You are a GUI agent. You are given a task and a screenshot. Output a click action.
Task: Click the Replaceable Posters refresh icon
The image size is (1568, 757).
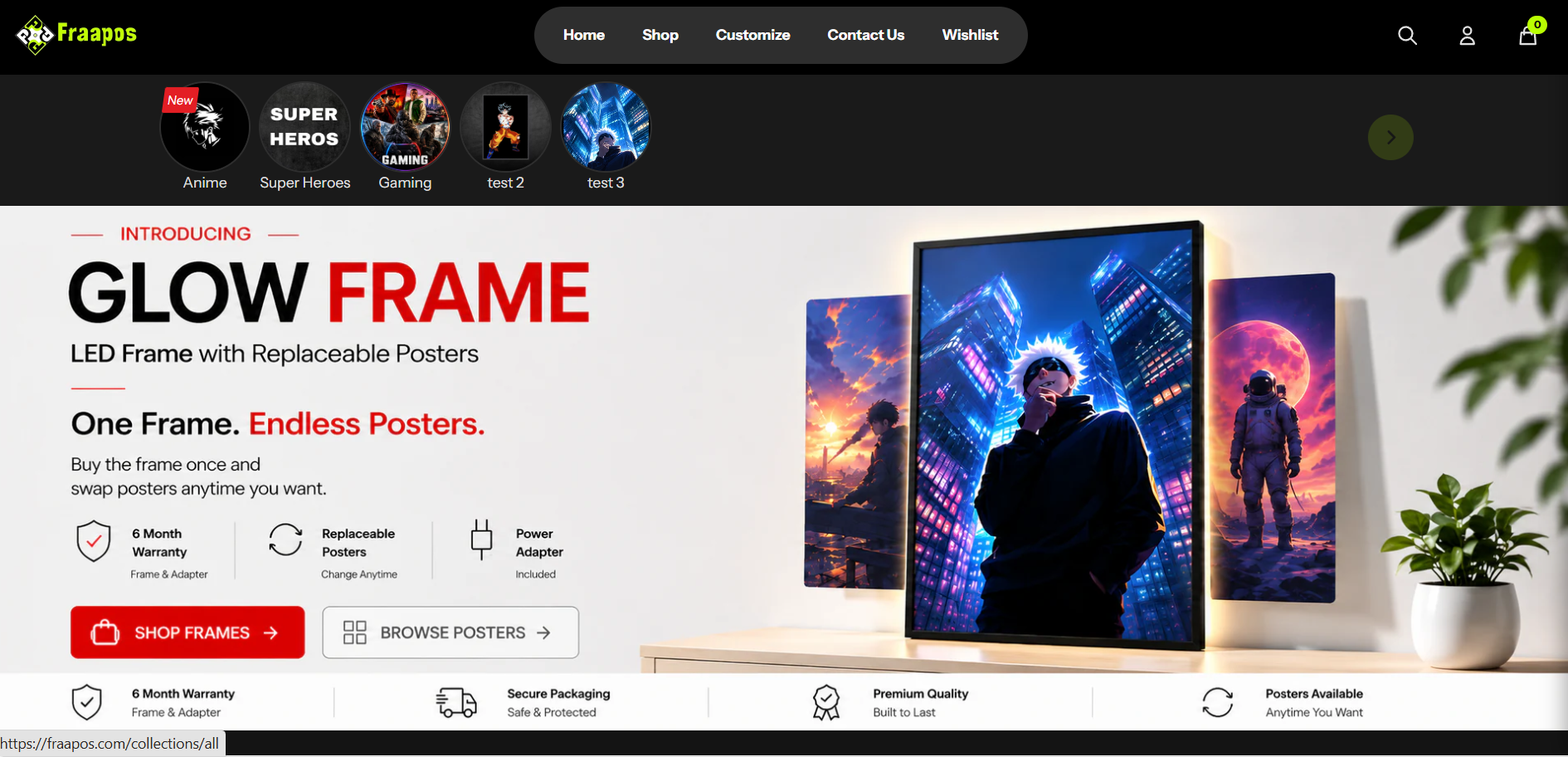click(x=285, y=540)
